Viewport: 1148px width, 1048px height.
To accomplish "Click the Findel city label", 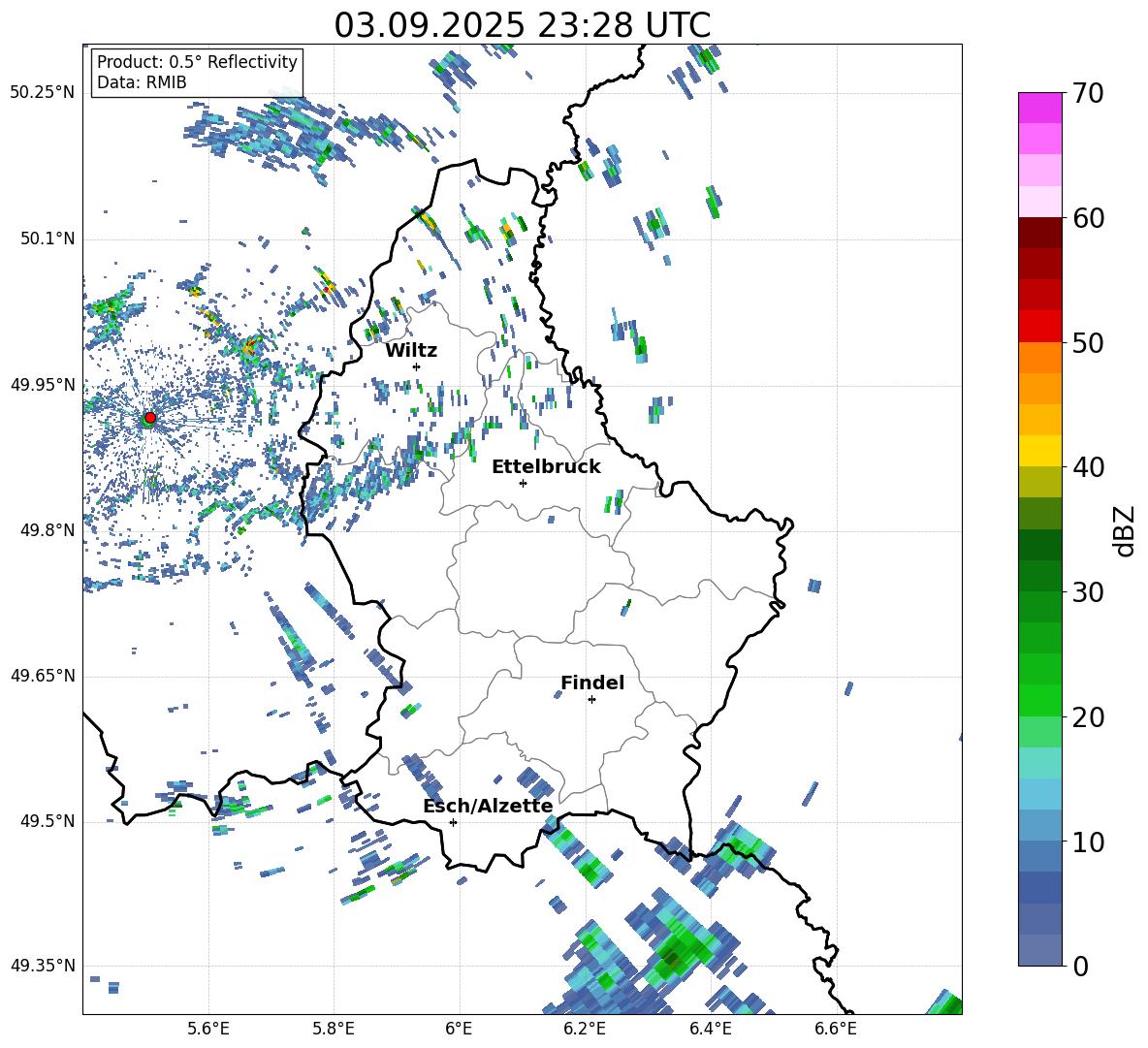I will [x=592, y=683].
